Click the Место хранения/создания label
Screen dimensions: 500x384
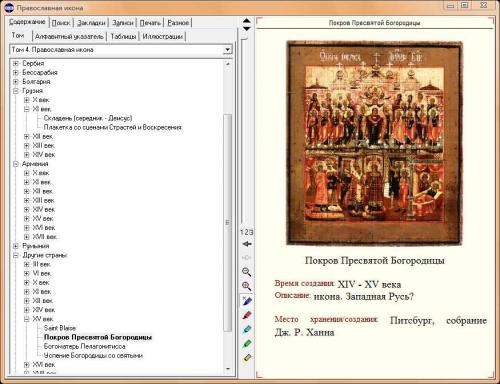326,319
